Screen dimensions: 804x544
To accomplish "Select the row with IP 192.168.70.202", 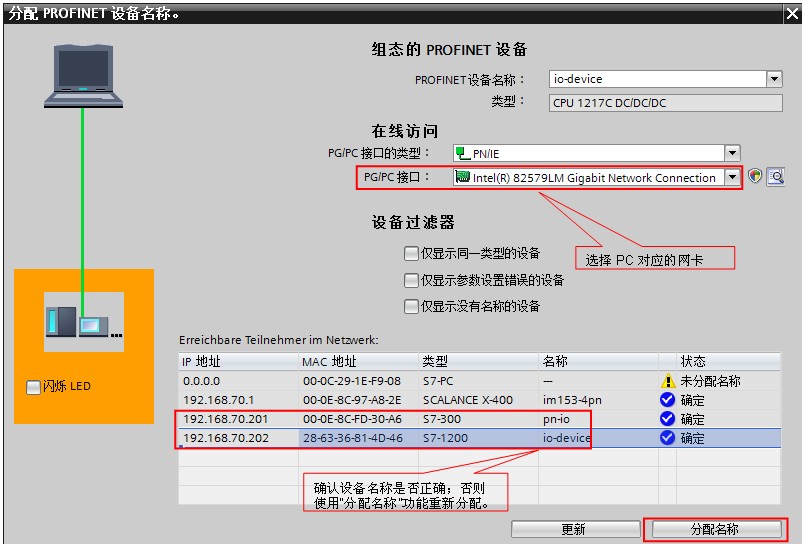I will [x=479, y=438].
